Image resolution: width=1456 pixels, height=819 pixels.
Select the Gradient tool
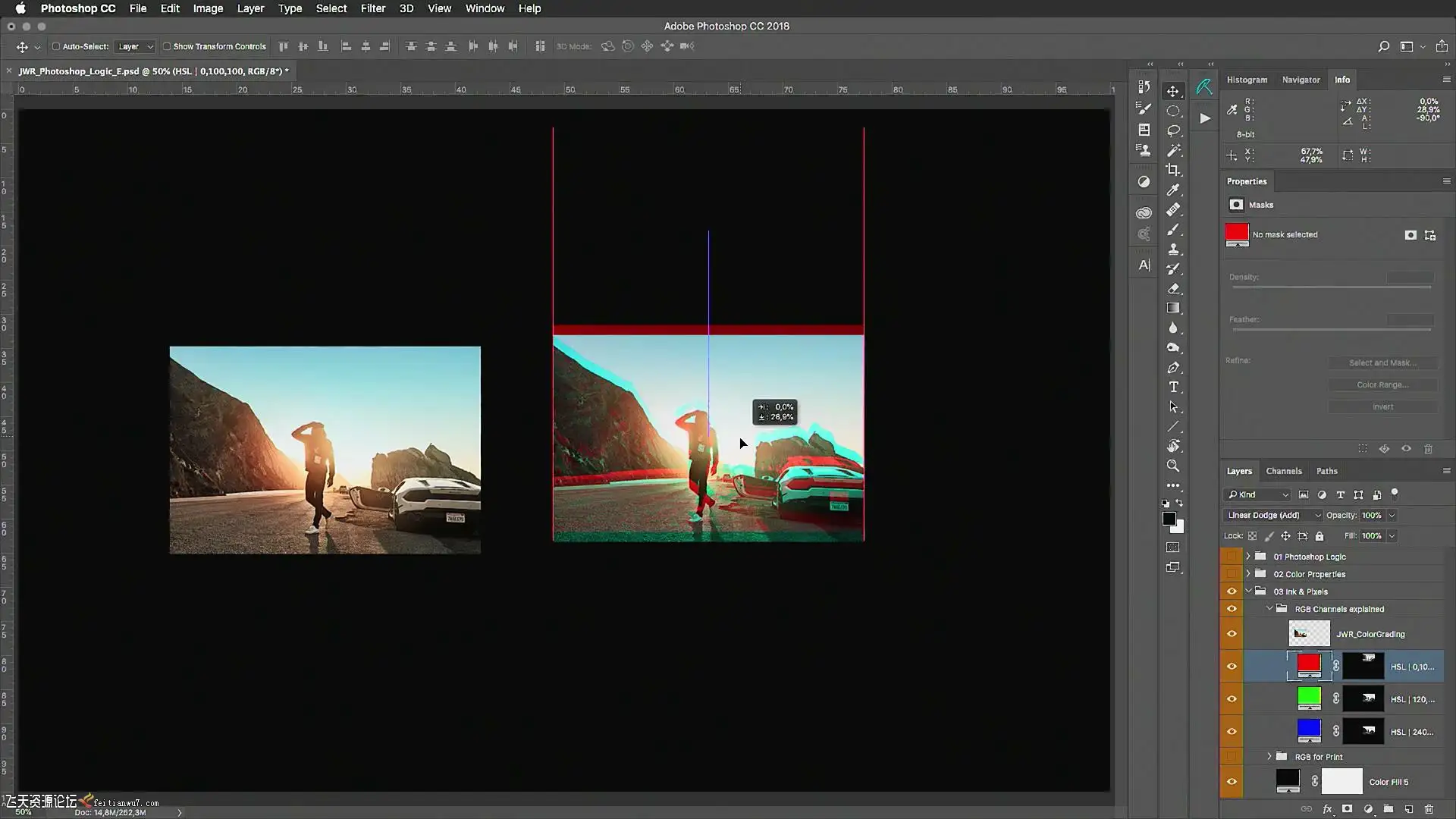[1173, 308]
